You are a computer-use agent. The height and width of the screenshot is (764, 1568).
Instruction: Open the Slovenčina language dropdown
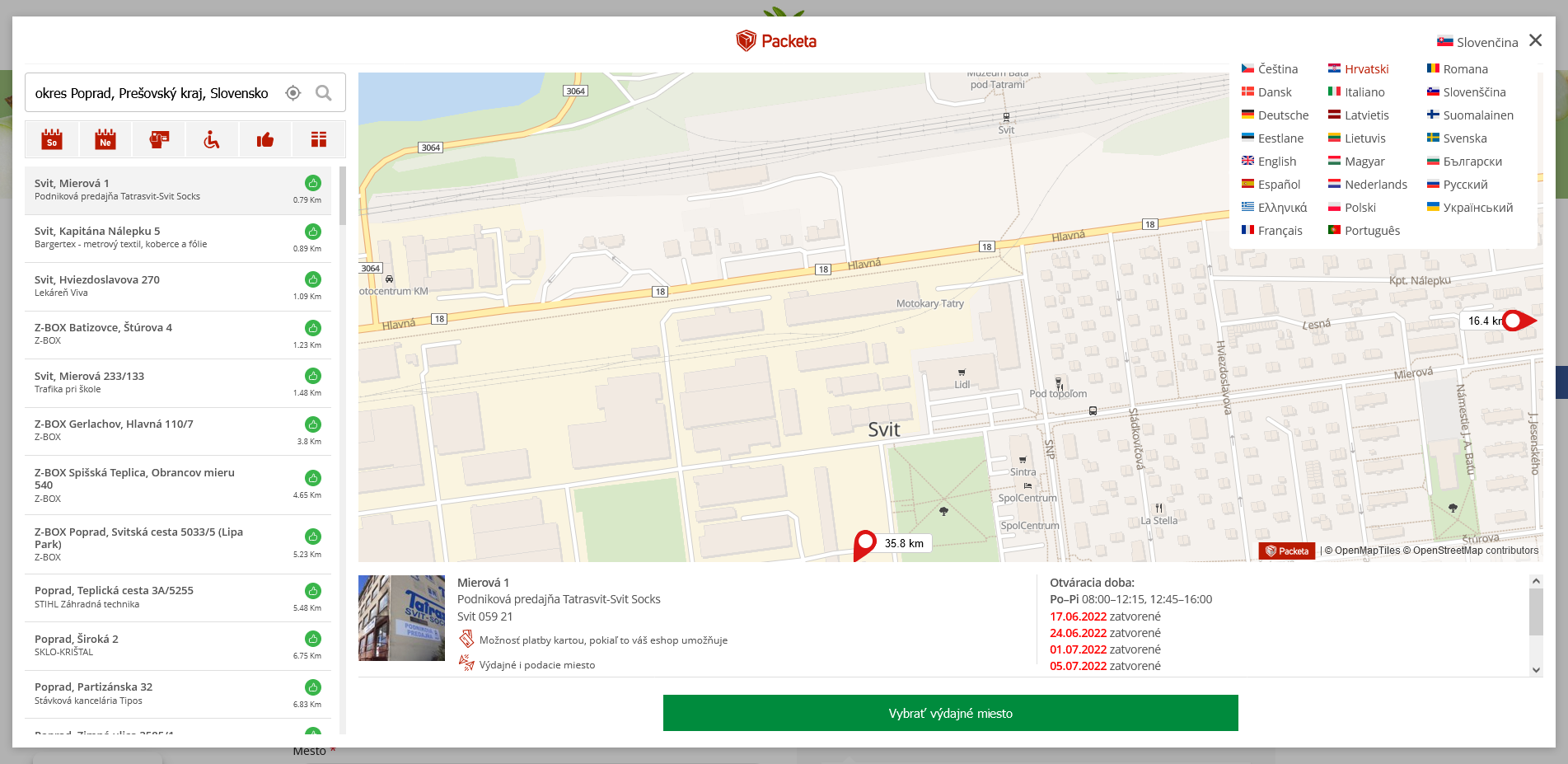click(1477, 42)
